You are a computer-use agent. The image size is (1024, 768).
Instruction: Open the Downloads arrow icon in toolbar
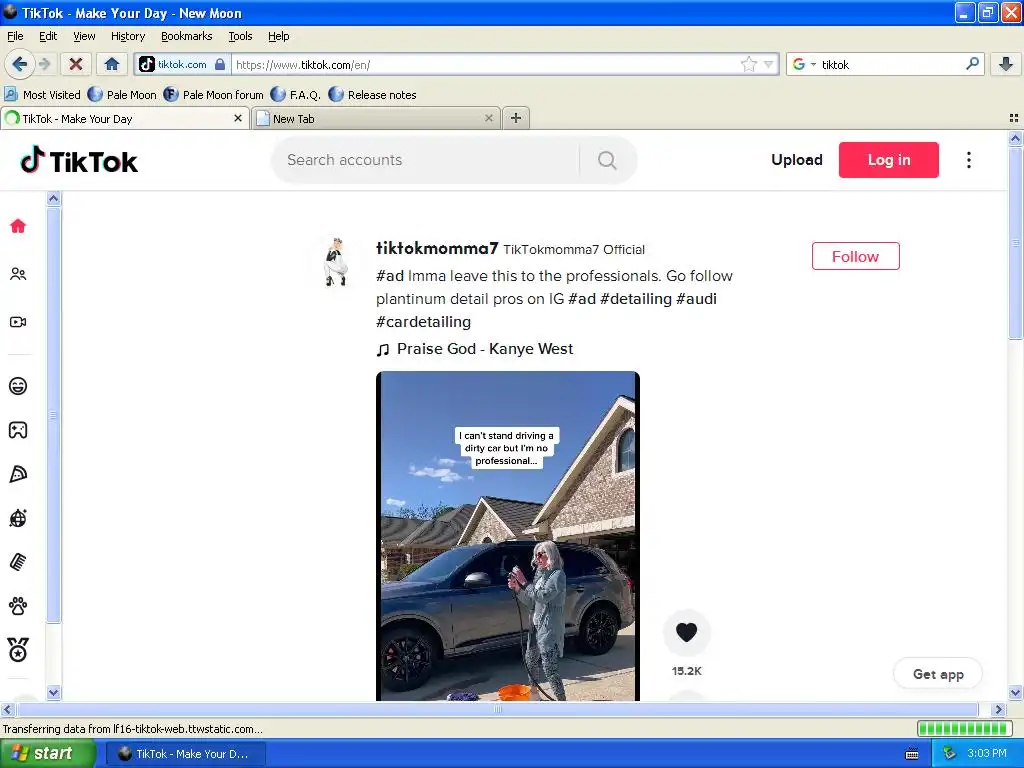coord(1006,64)
